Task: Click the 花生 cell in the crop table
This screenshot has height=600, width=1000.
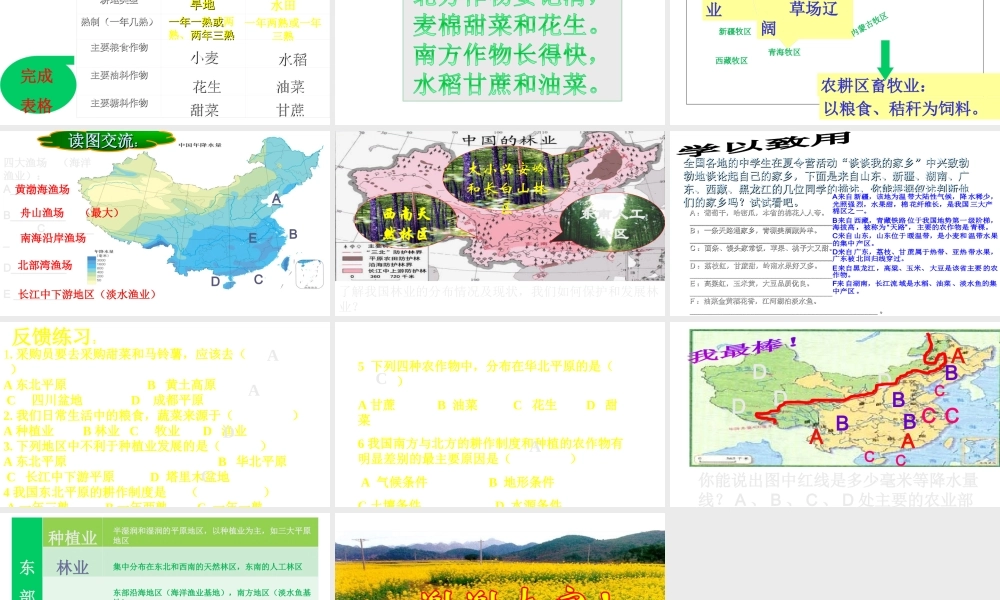Action: 207,87
